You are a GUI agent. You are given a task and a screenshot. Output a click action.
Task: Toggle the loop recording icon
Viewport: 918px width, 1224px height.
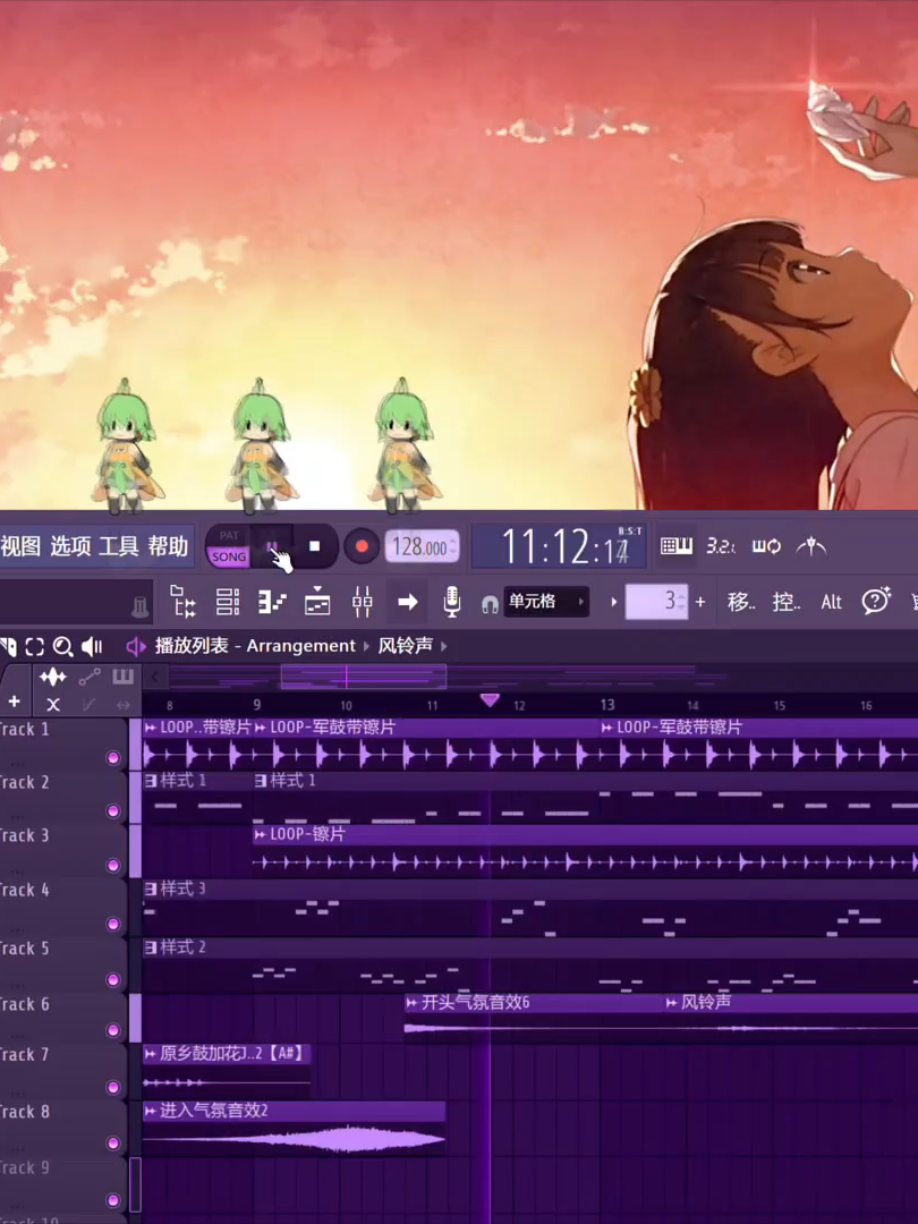point(766,546)
